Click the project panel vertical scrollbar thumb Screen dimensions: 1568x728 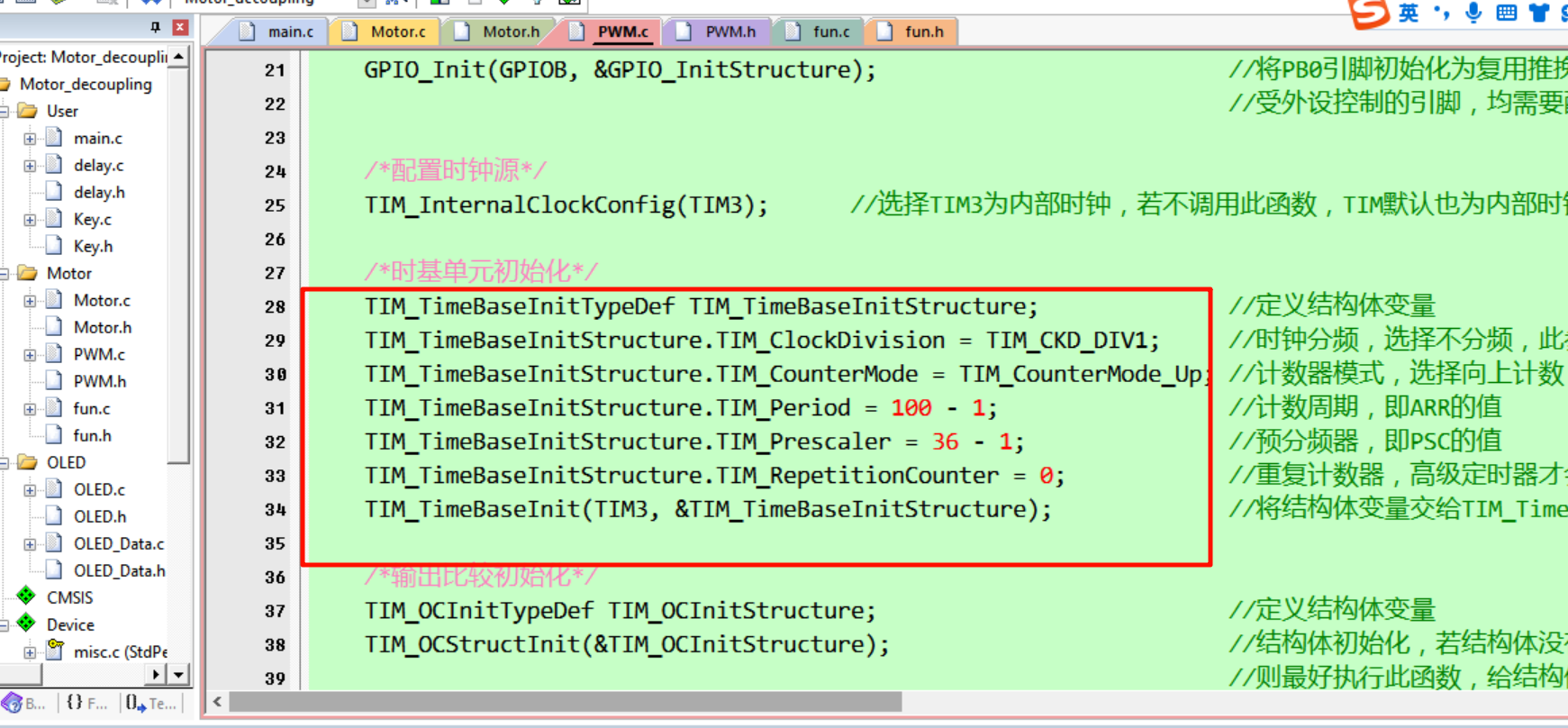click(179, 266)
